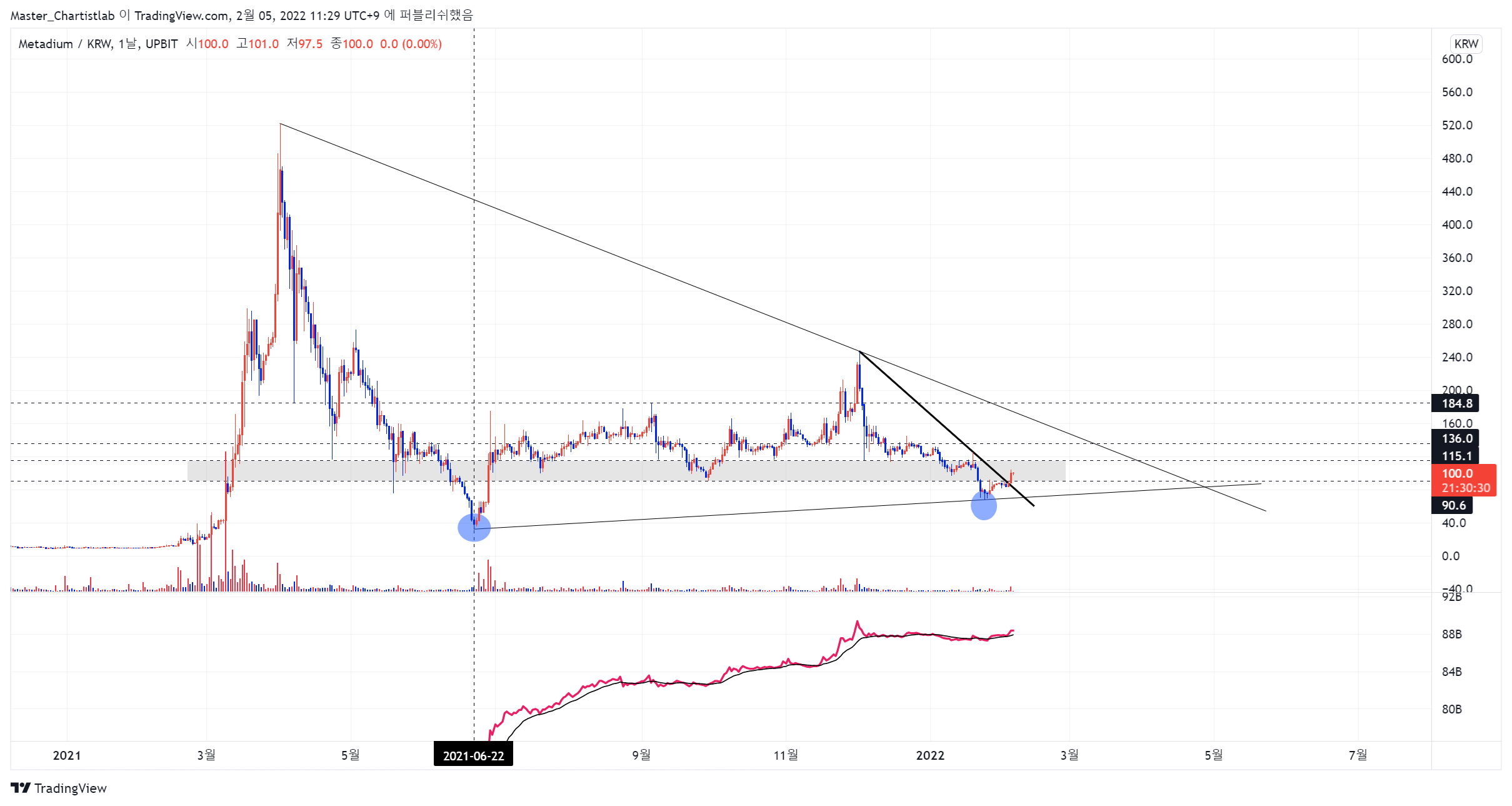Click the 84B value on the indicator axis
This screenshot has height=806, width=1512.
tap(1452, 672)
